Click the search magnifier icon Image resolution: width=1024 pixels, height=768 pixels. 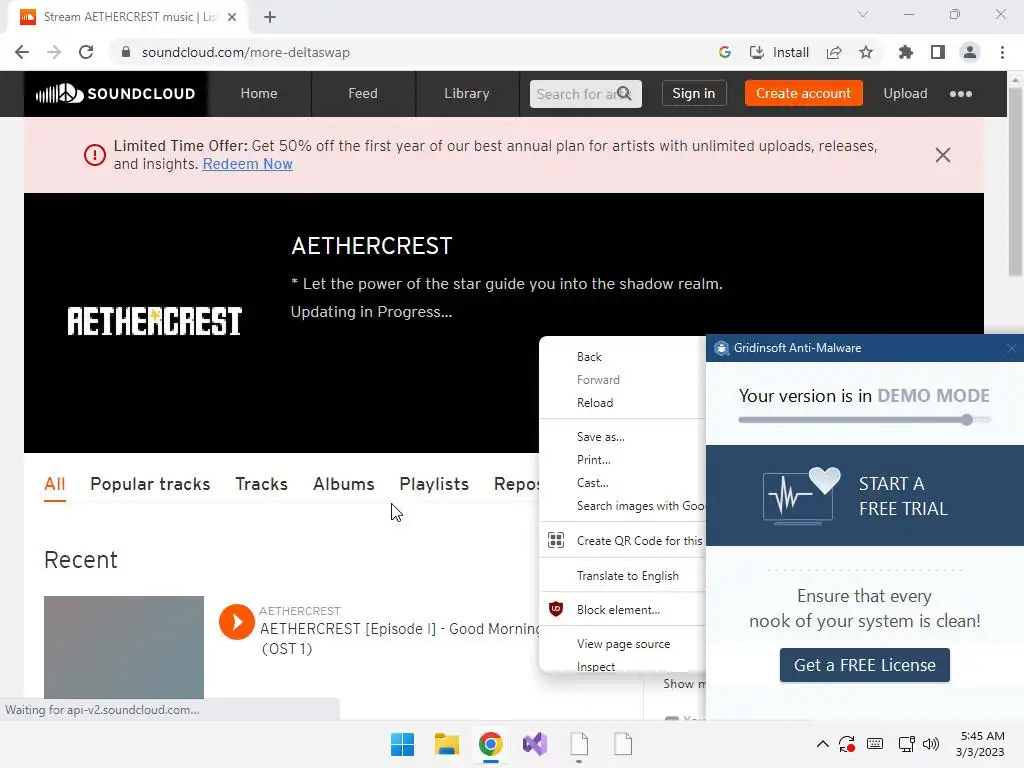(x=624, y=93)
